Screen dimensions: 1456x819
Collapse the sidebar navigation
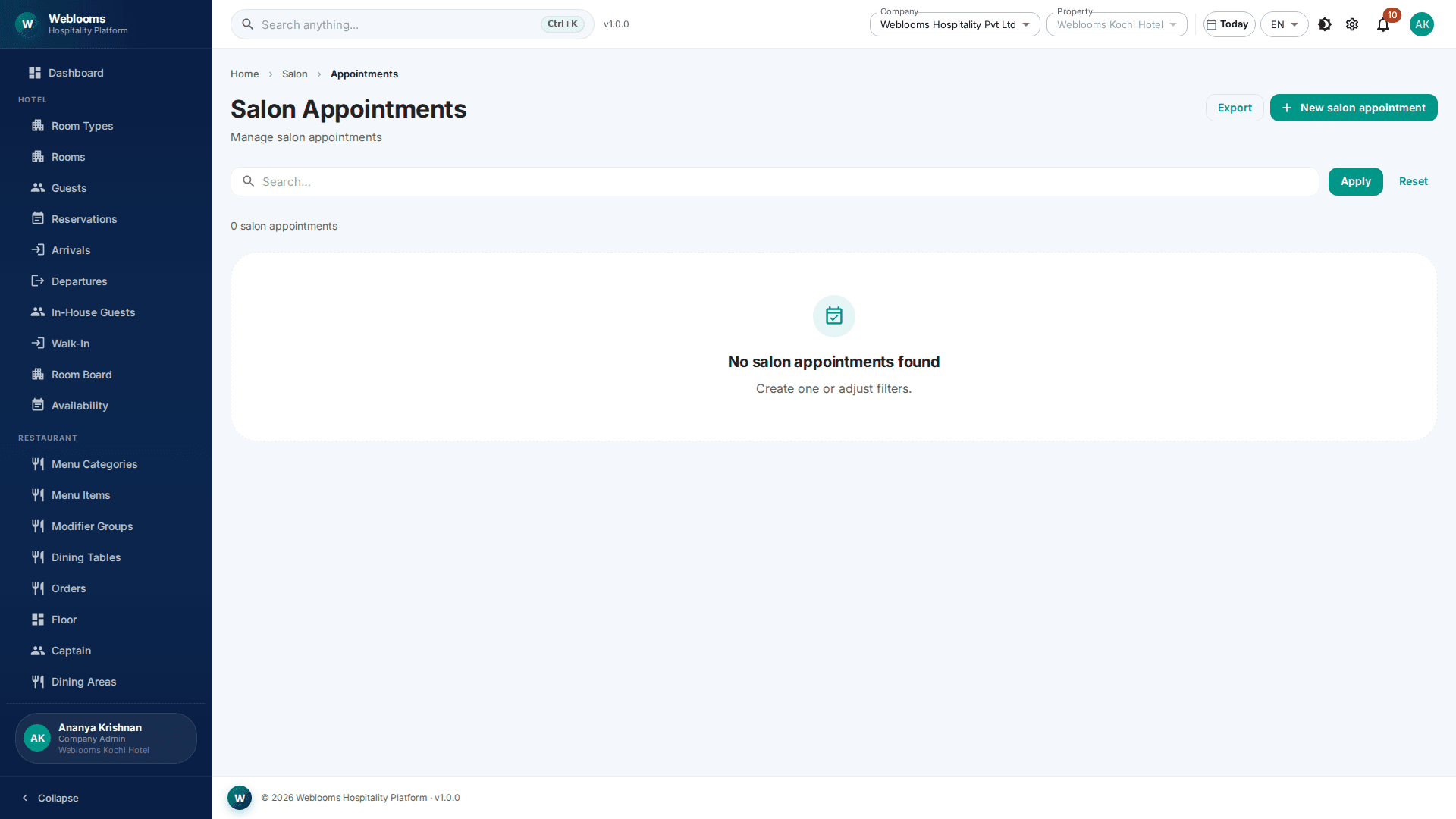tap(50, 798)
